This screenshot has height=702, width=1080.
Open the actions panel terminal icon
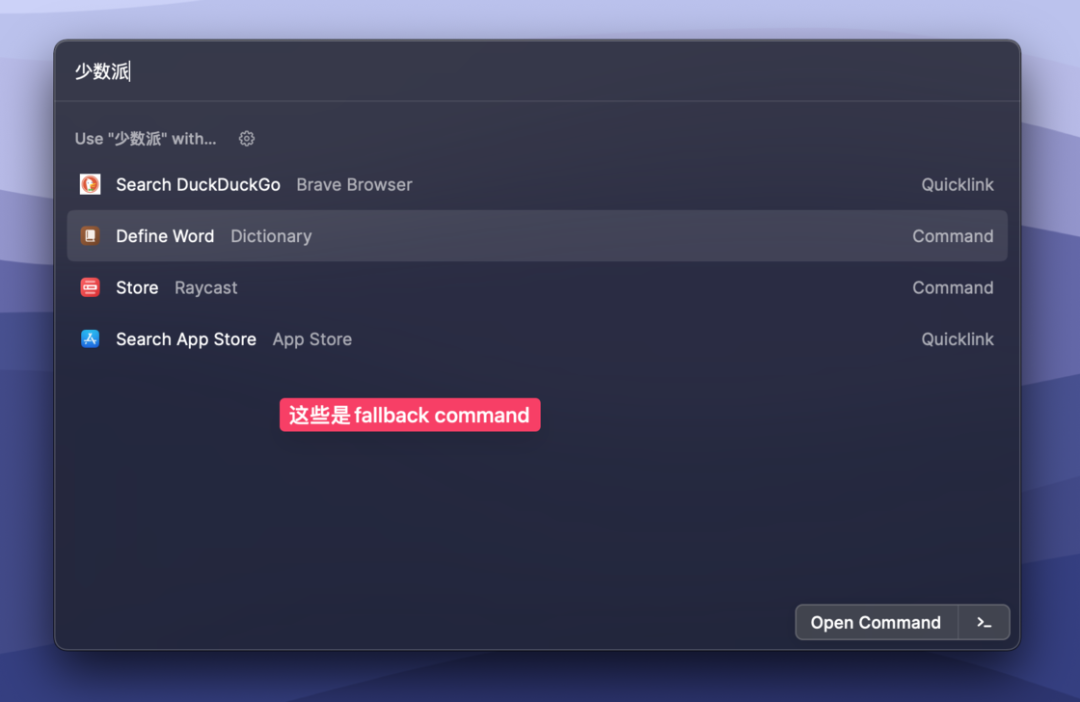pos(984,623)
